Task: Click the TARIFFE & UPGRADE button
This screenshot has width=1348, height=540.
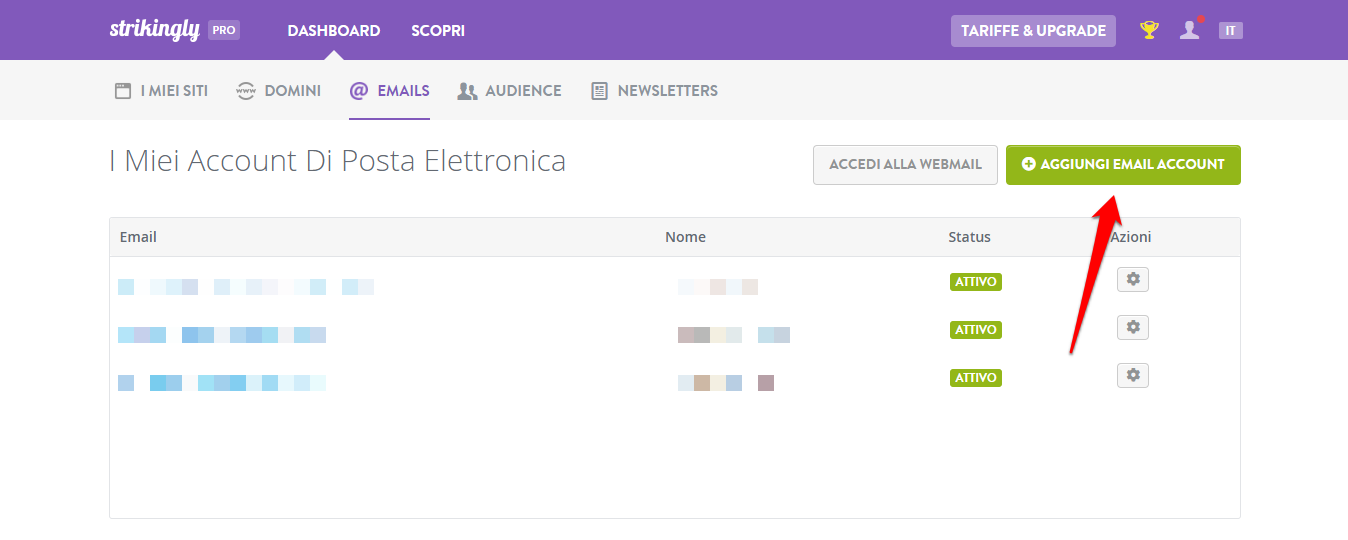Action: (x=1033, y=31)
